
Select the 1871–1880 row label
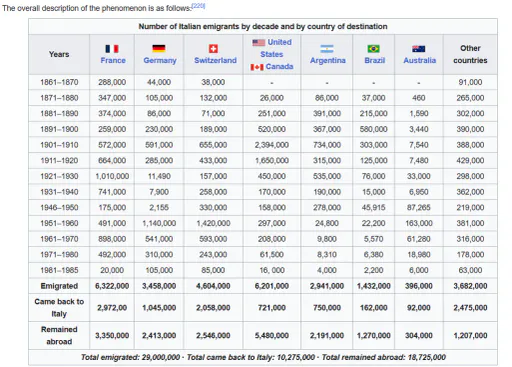point(59,98)
